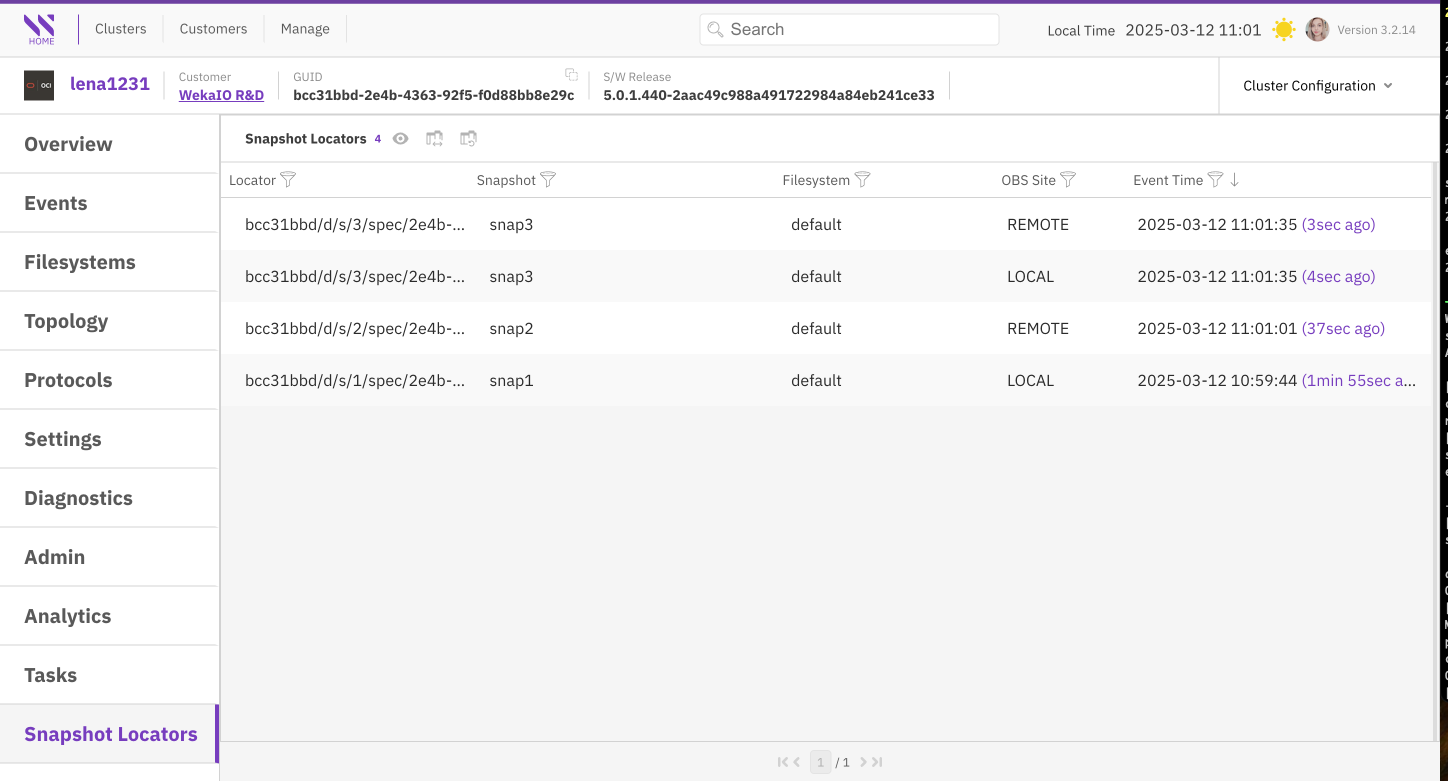Click the lena1231 cluster name link

(x=110, y=85)
